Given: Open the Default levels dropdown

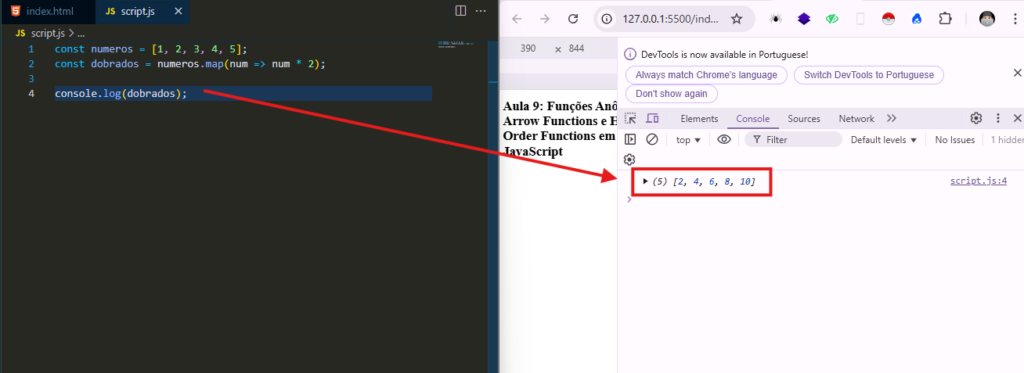Looking at the screenshot, I should (x=884, y=140).
